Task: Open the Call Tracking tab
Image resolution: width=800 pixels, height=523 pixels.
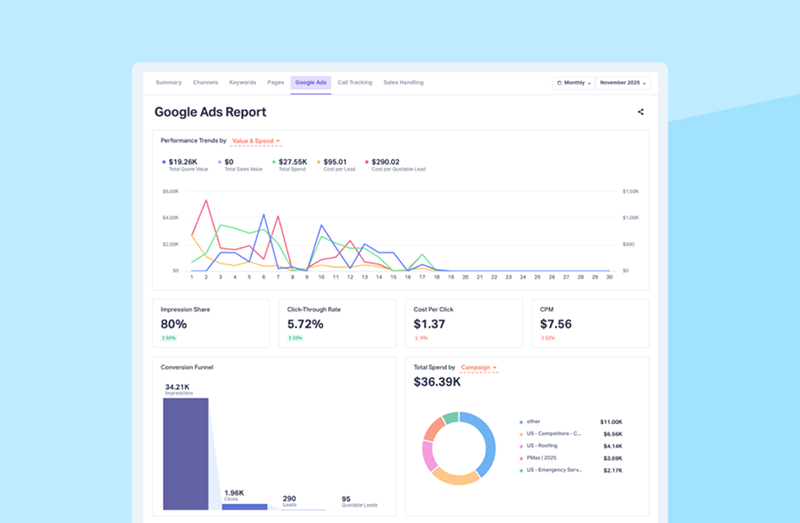Action: point(355,82)
